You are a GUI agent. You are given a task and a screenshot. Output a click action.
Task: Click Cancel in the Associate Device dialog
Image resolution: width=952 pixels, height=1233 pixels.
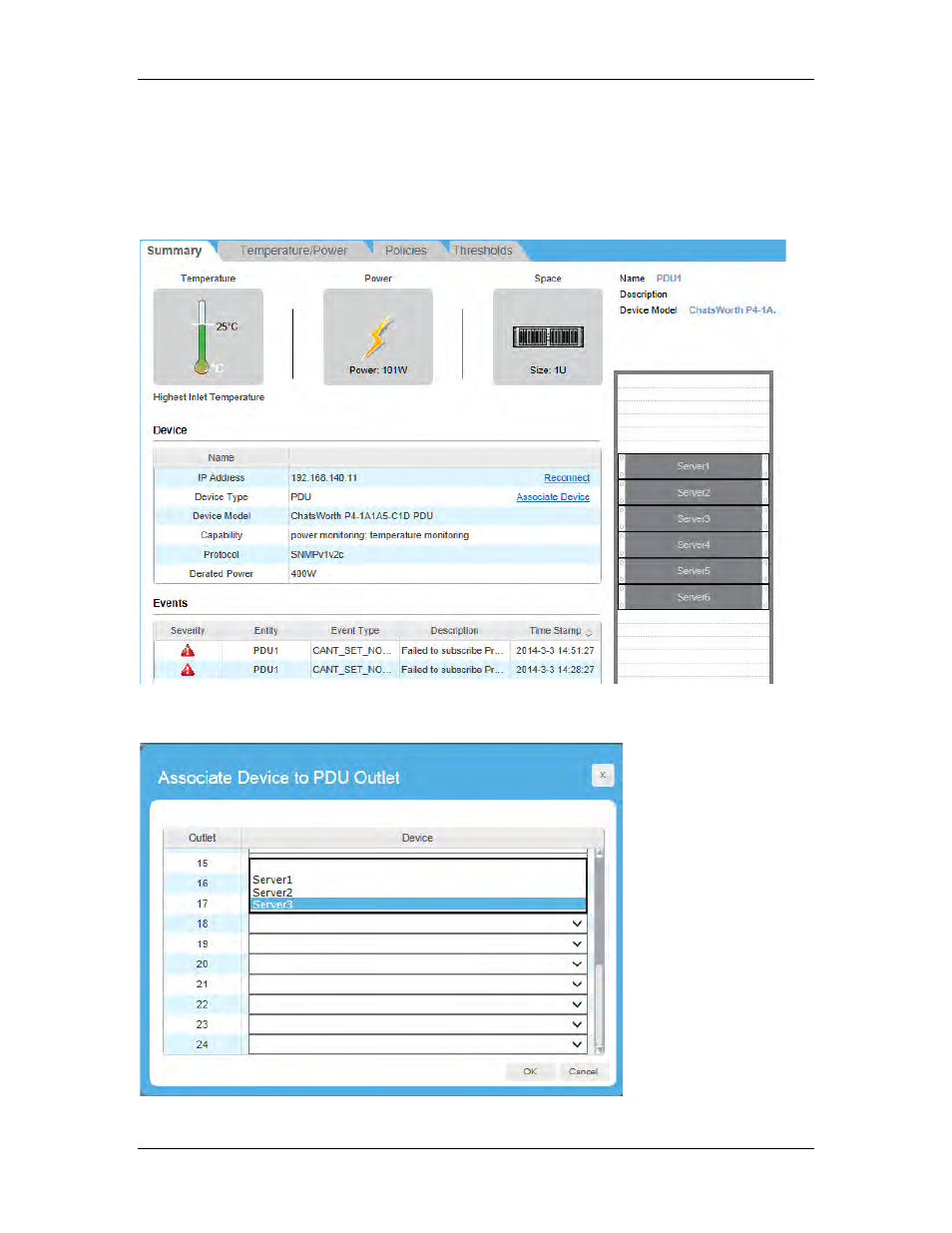[583, 1071]
